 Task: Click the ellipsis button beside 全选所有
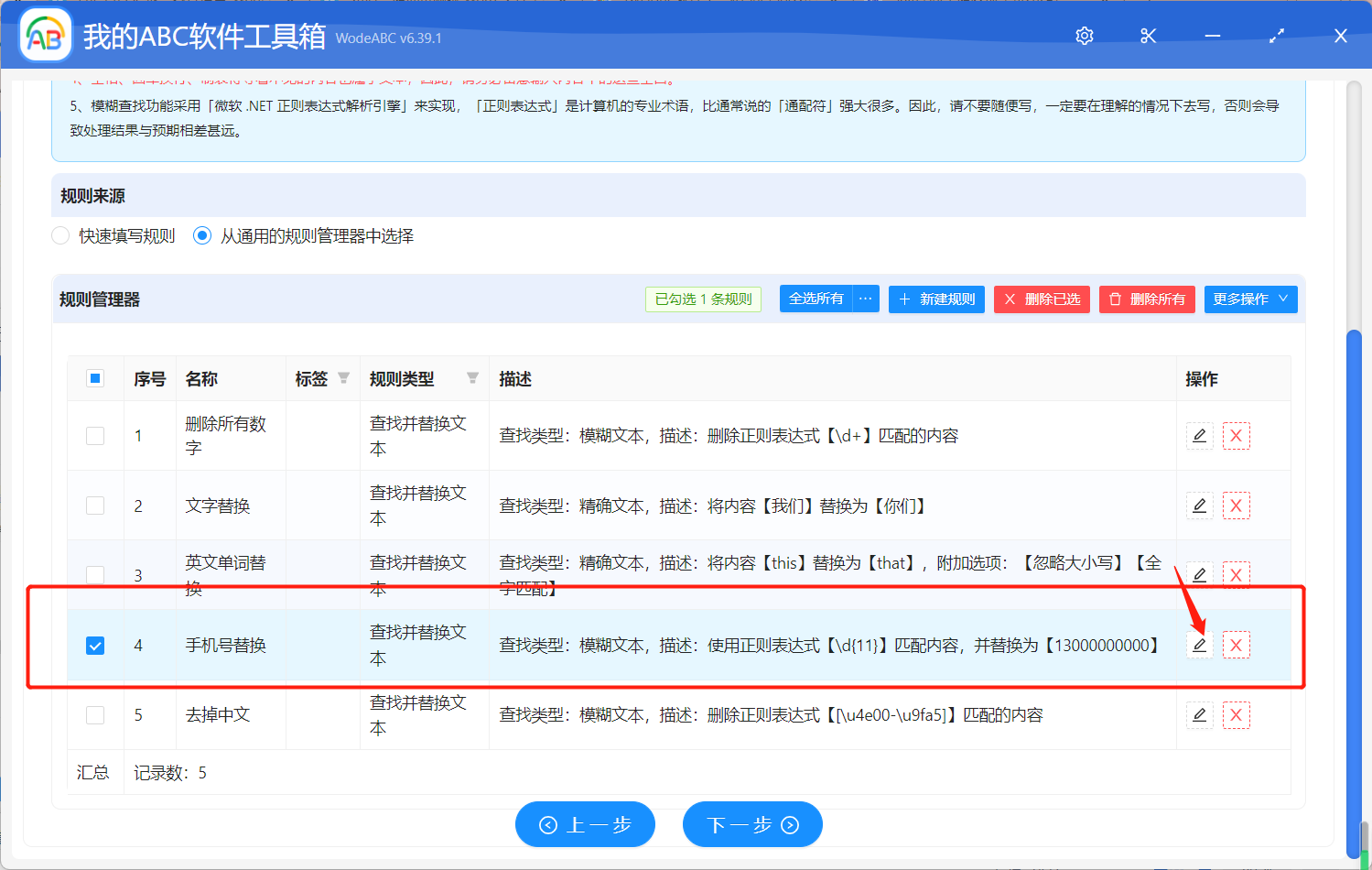point(864,299)
